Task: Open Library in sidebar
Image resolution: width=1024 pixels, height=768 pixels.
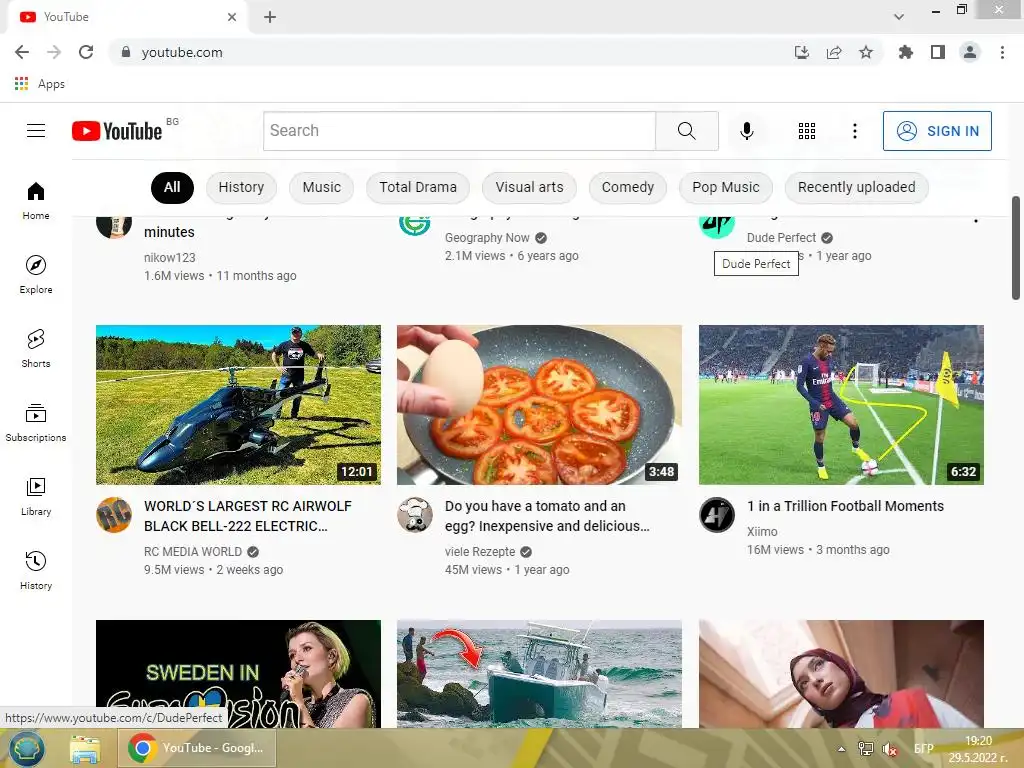Action: point(36,496)
